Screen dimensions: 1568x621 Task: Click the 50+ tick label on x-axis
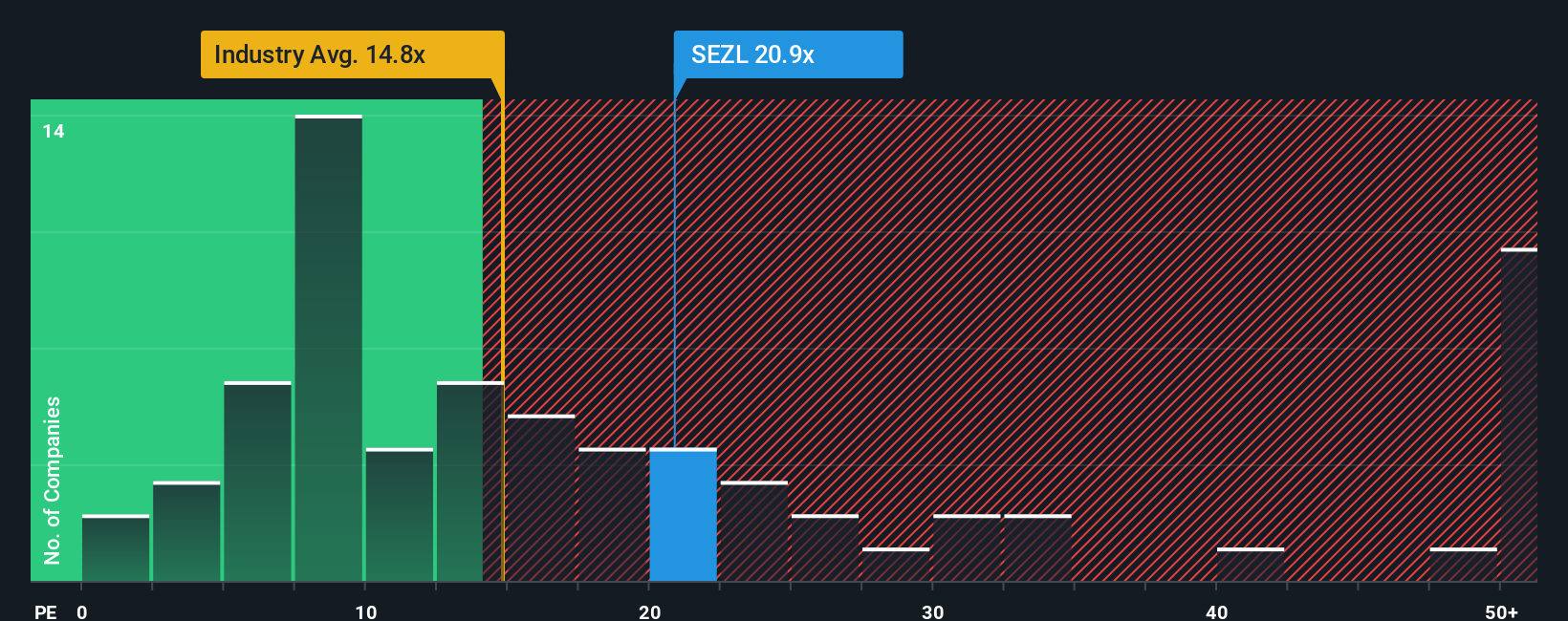1501,611
